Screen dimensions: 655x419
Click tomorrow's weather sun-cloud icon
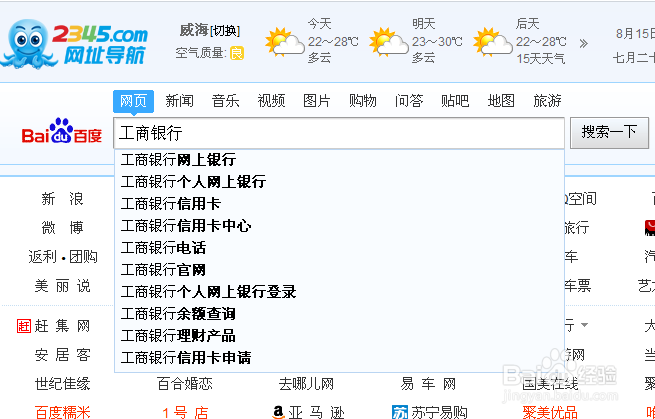388,42
